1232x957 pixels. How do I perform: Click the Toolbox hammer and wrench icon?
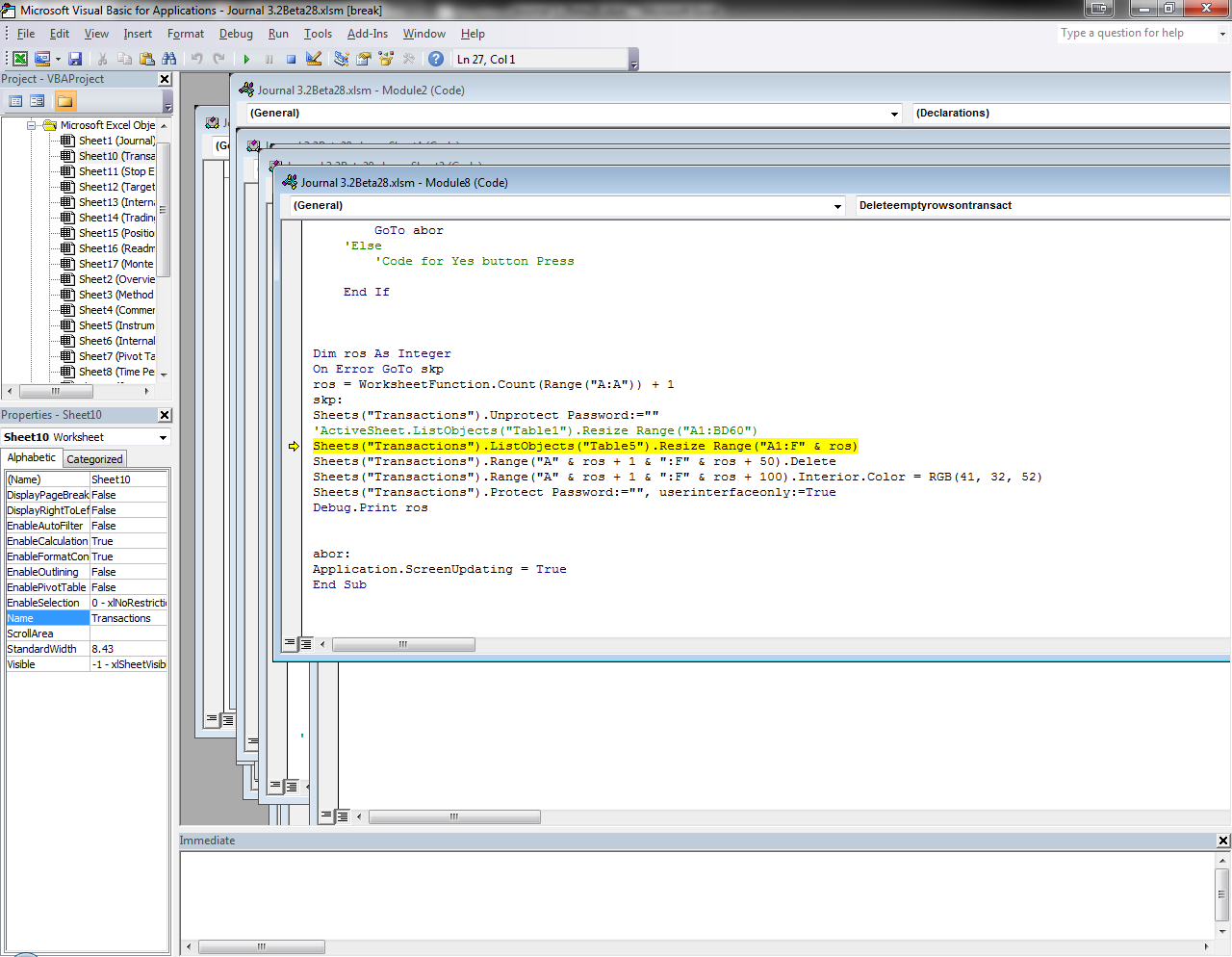409,59
